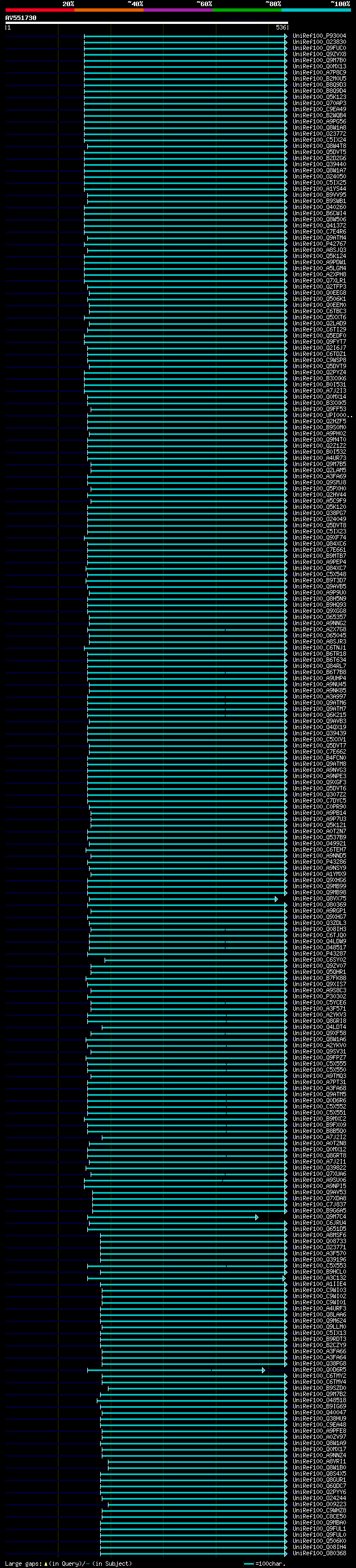Screen dimensions: 356x1568
Task: Click the label UniRef100_A7PT31
Action: coord(319,1082)
